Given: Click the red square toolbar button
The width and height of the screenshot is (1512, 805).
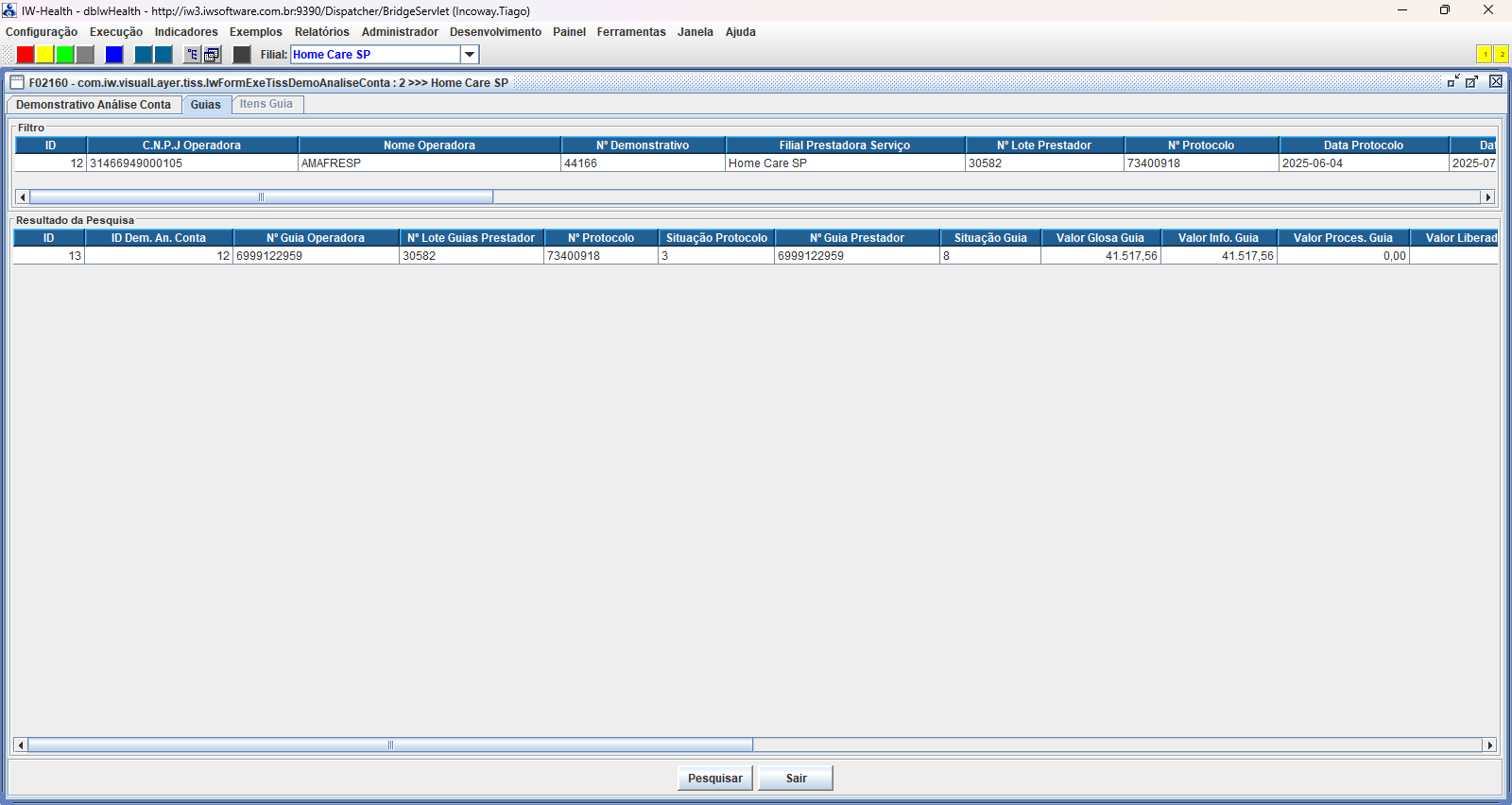Looking at the screenshot, I should [26, 55].
